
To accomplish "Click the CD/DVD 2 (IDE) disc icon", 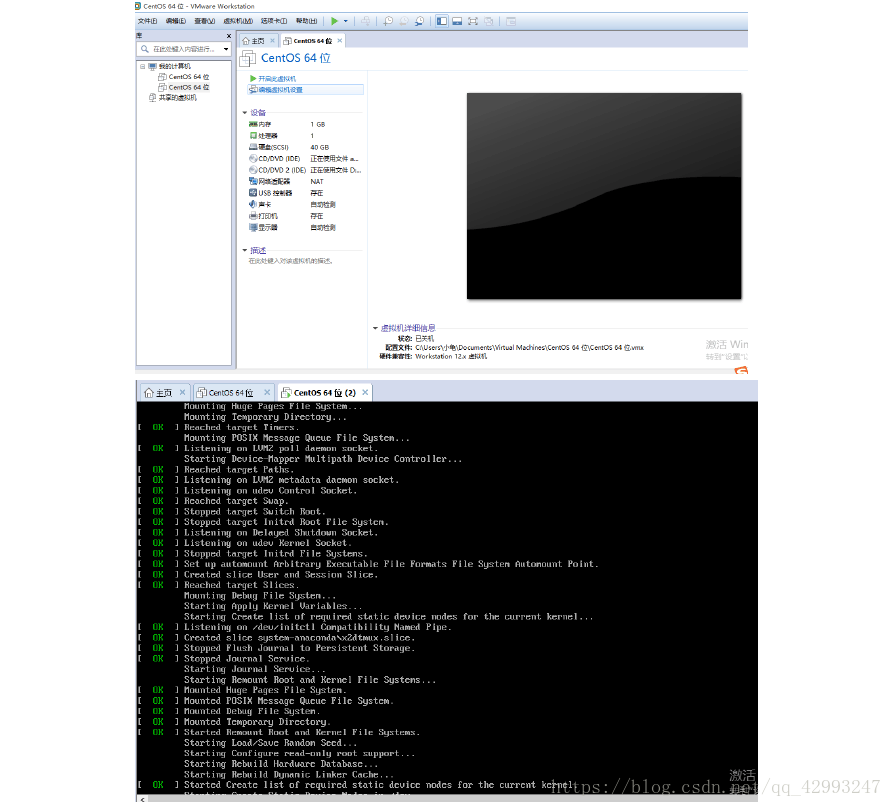I will tap(253, 169).
